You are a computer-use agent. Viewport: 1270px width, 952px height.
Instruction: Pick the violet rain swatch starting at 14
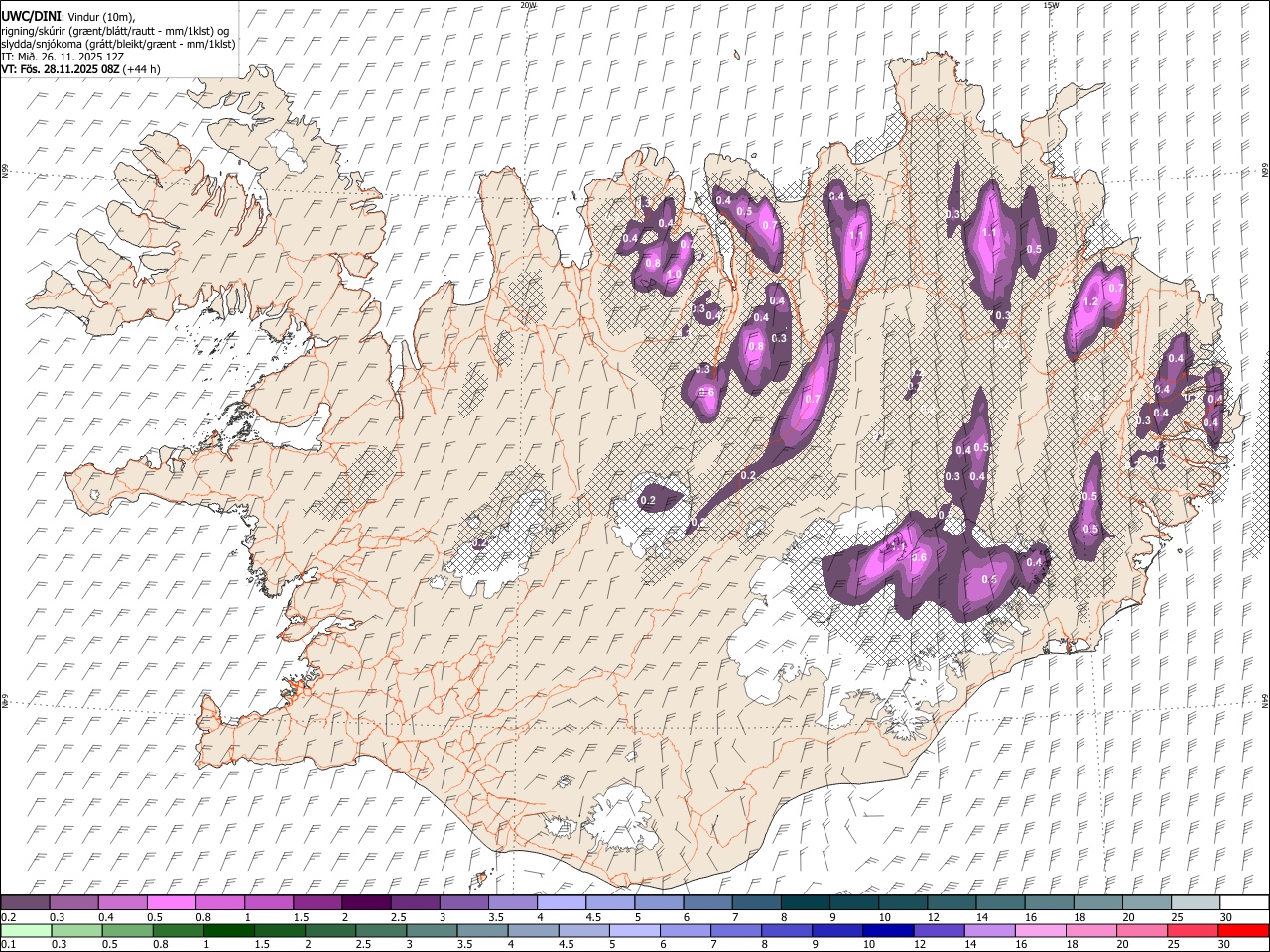point(988,930)
